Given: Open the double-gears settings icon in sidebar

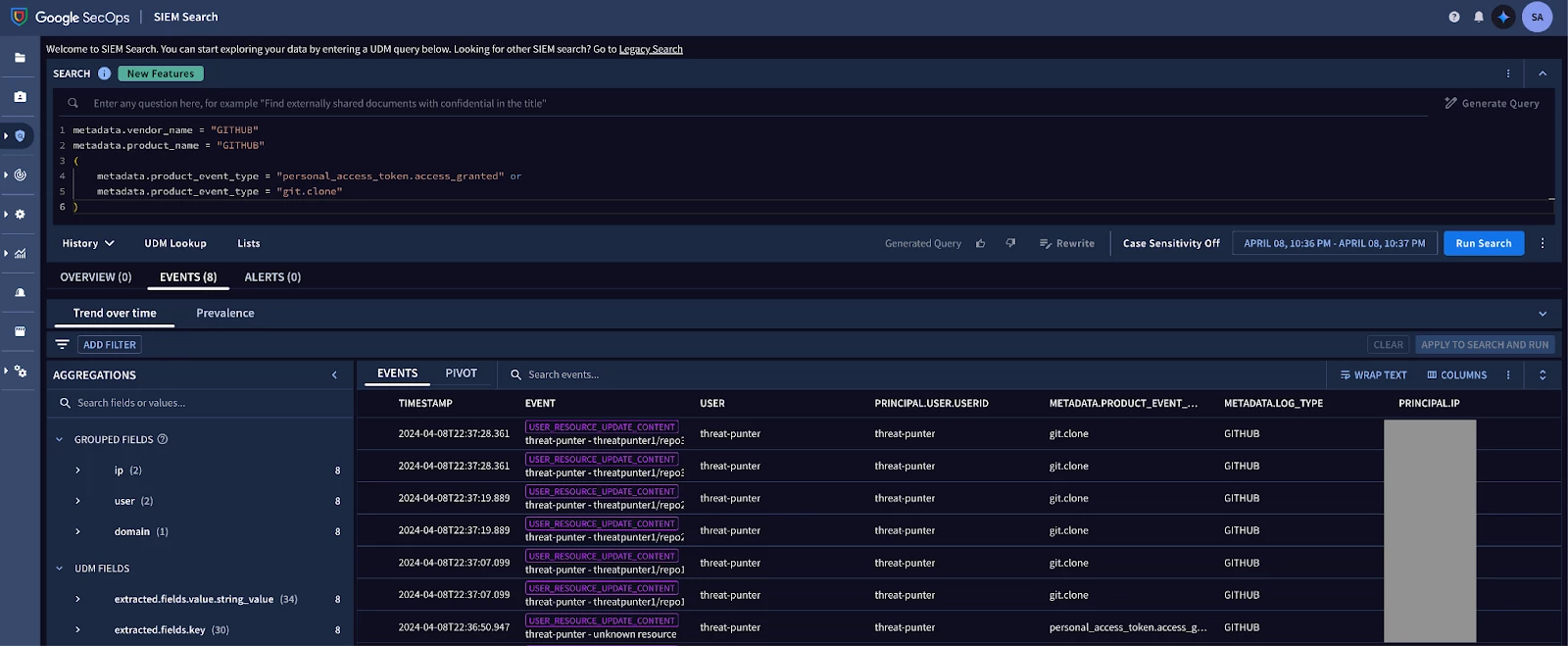Looking at the screenshot, I should pos(20,372).
